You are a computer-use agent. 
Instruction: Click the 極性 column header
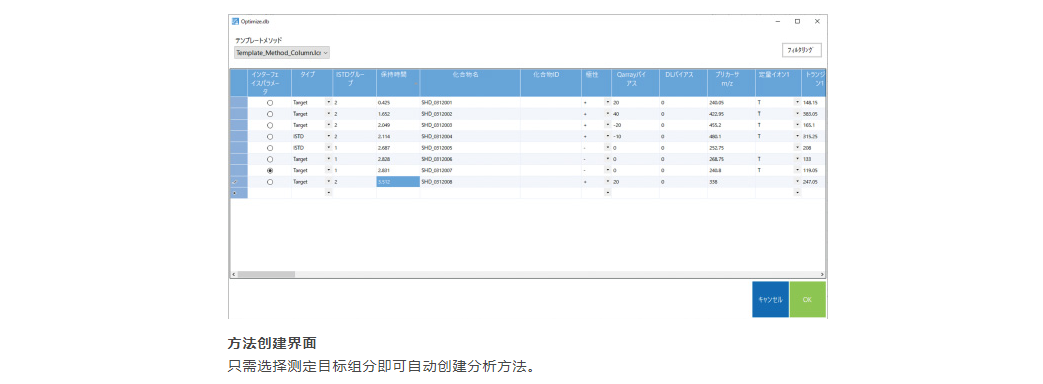coord(597,83)
